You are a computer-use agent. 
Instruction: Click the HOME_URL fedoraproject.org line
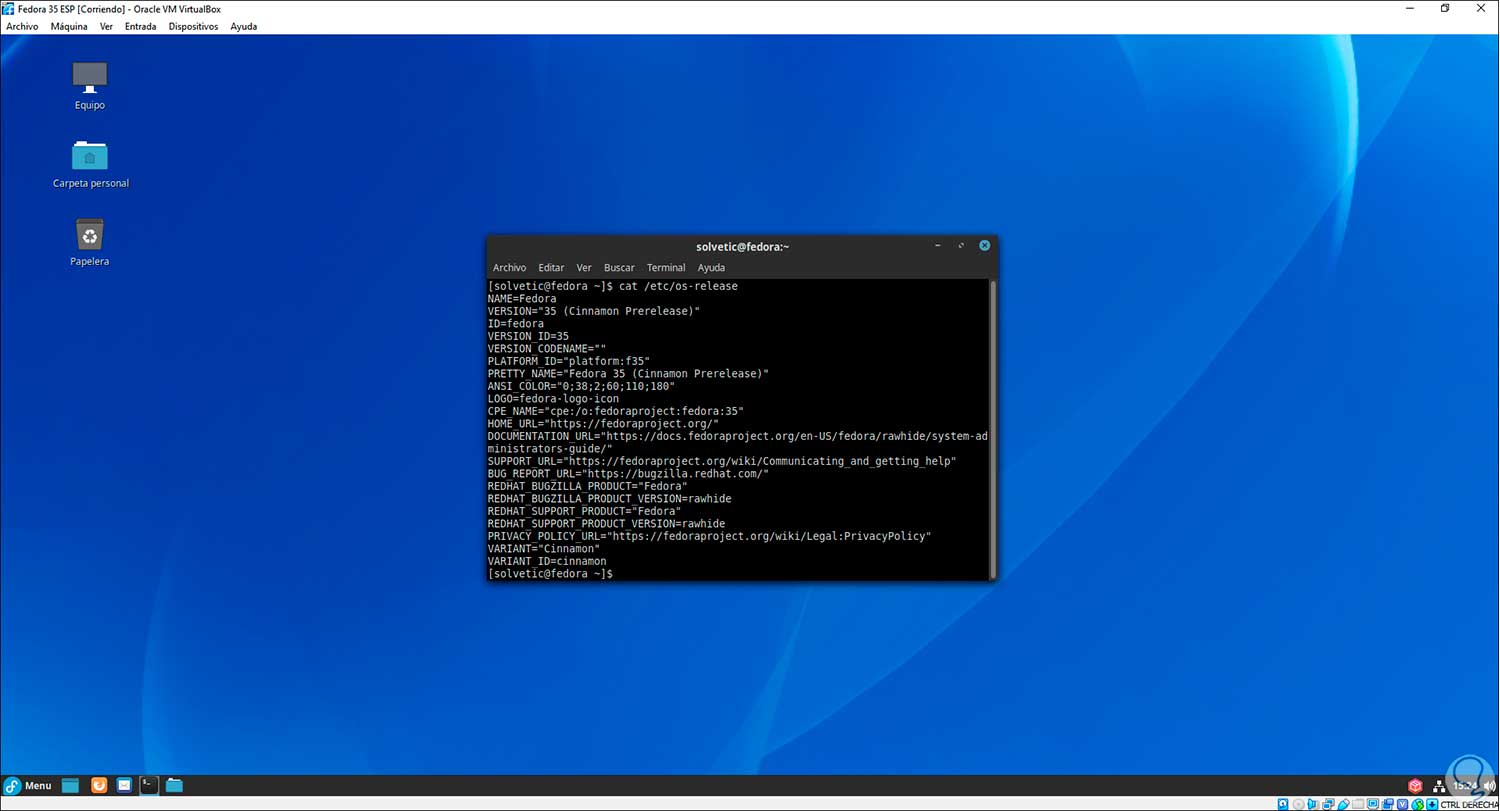(x=603, y=424)
